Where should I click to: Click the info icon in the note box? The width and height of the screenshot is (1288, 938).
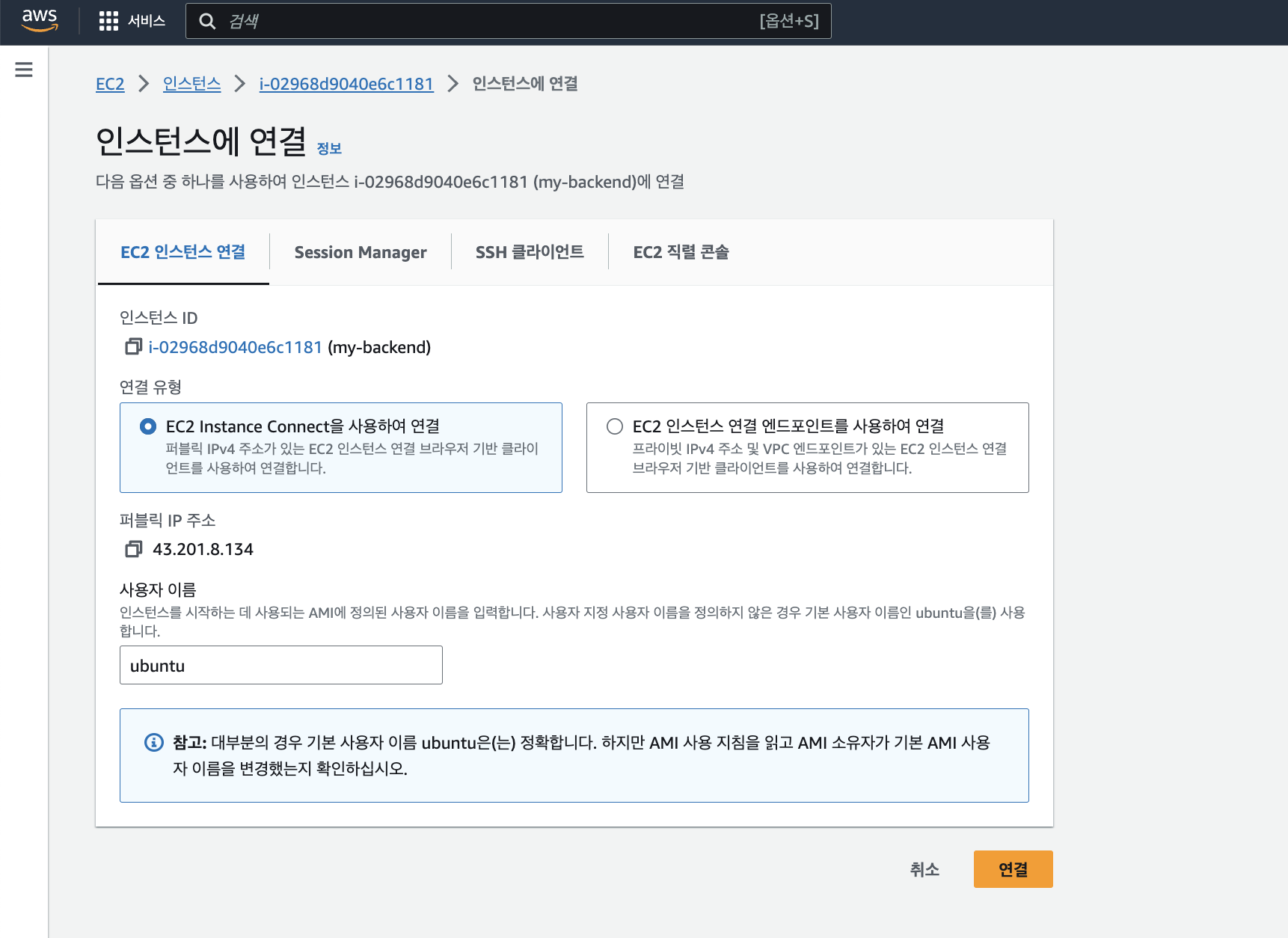coord(154,742)
